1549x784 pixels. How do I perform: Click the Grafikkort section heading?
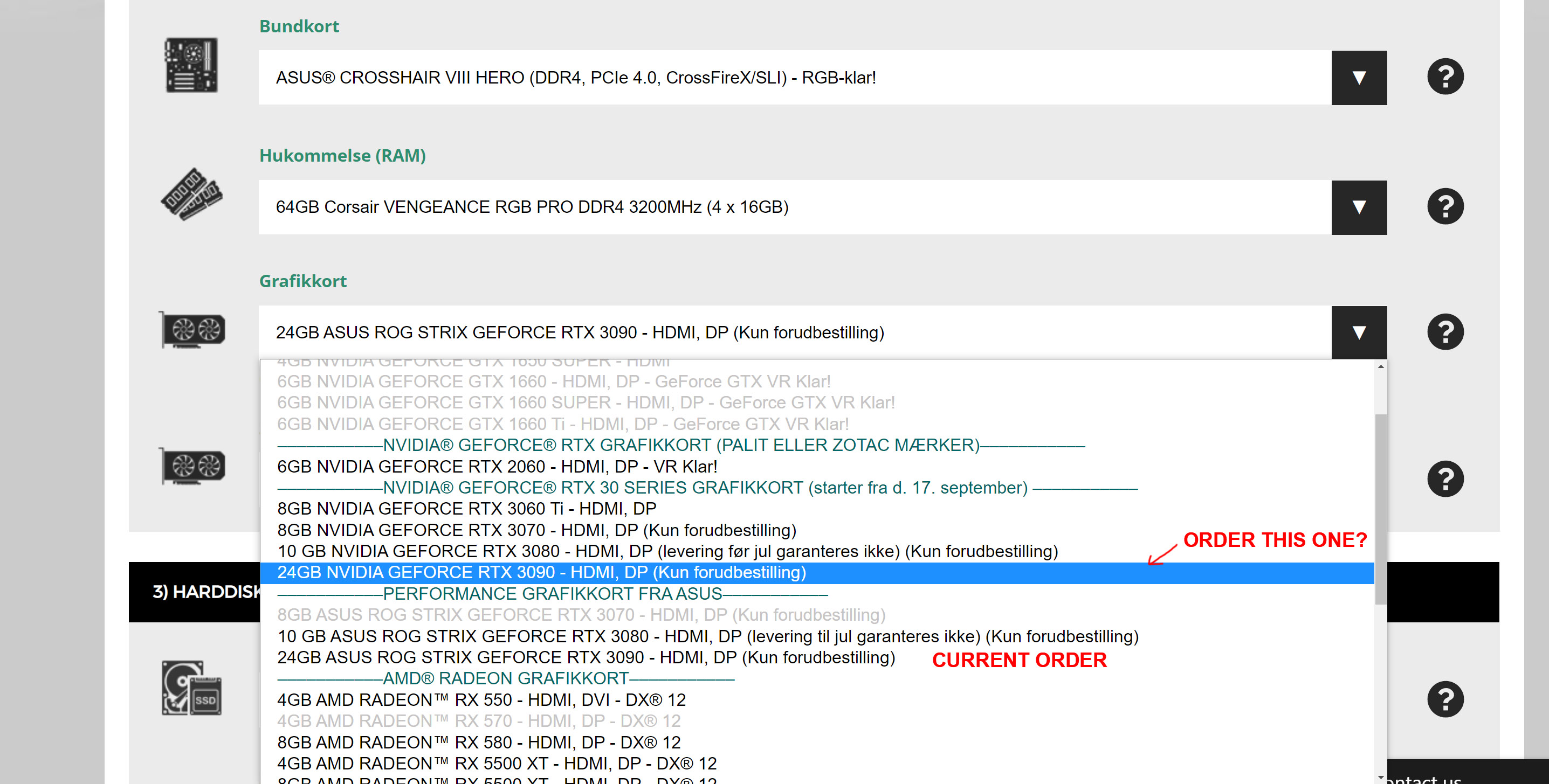click(x=302, y=281)
